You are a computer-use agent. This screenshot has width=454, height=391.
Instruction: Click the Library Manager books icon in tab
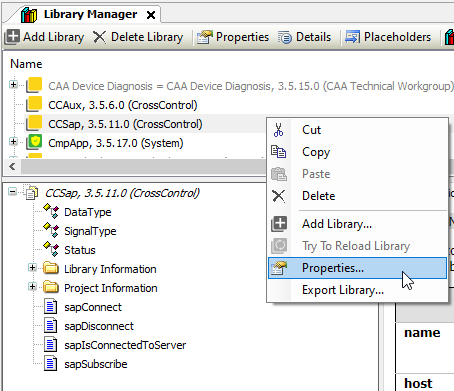[x=29, y=15]
